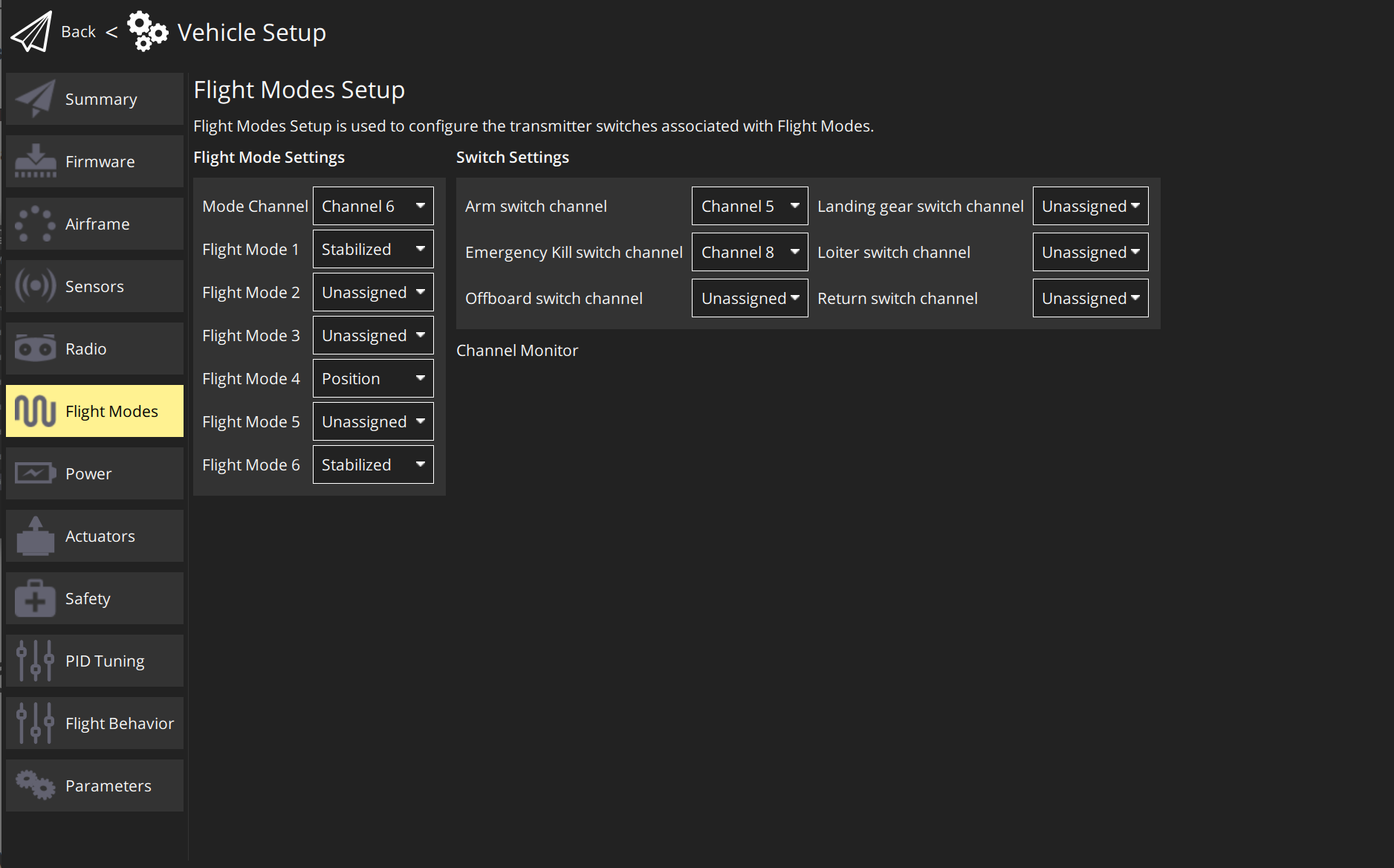
Task: Expand the Flight Mode 1 dropdown
Action: pos(373,249)
